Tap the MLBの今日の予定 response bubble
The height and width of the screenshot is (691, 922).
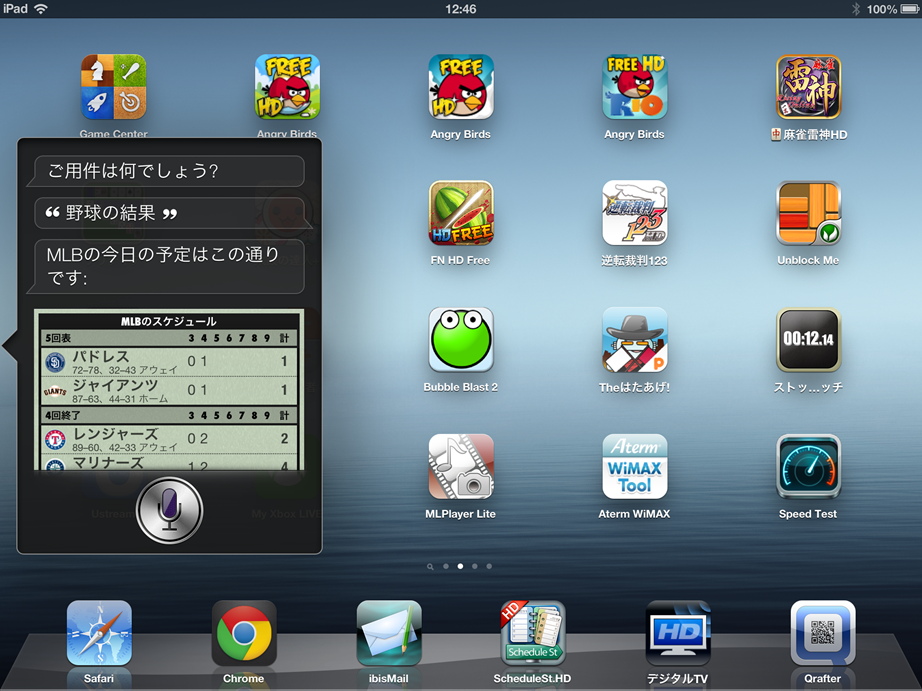166,266
